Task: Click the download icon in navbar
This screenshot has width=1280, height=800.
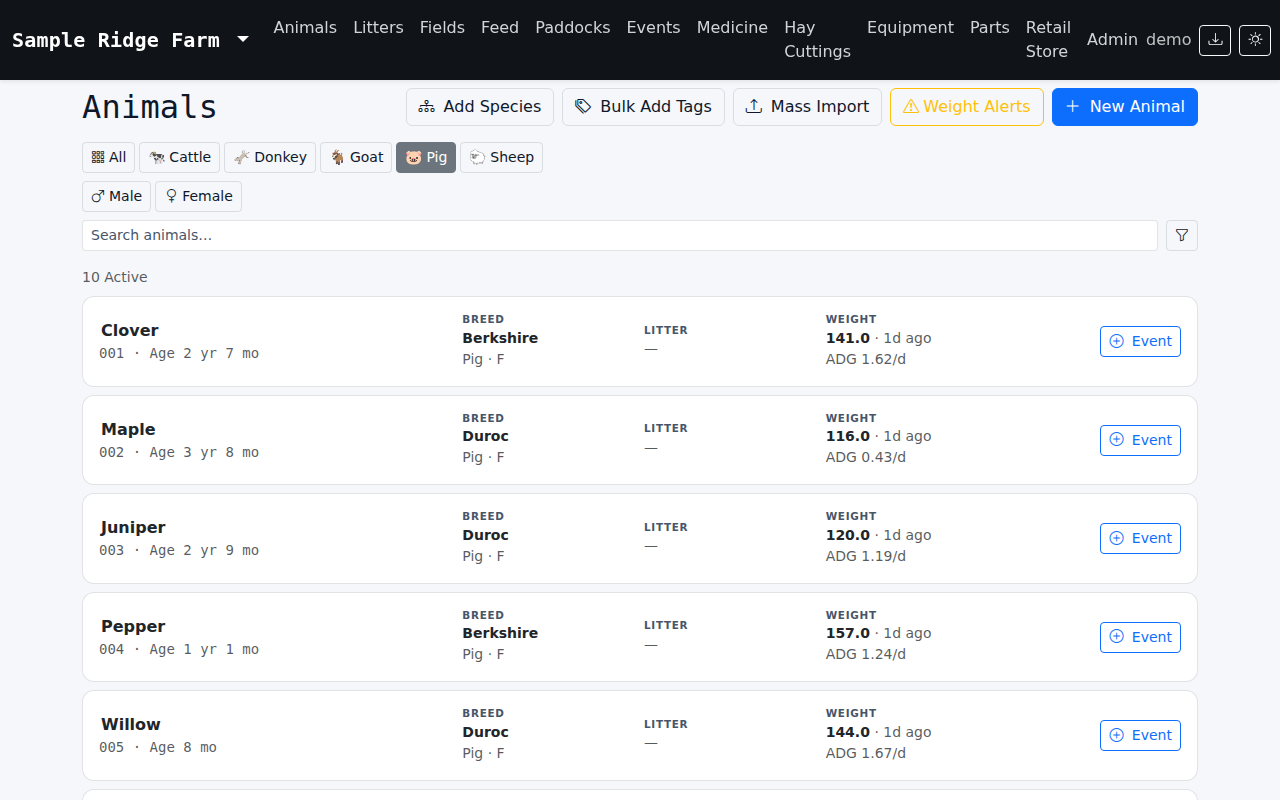Action: coord(1215,40)
